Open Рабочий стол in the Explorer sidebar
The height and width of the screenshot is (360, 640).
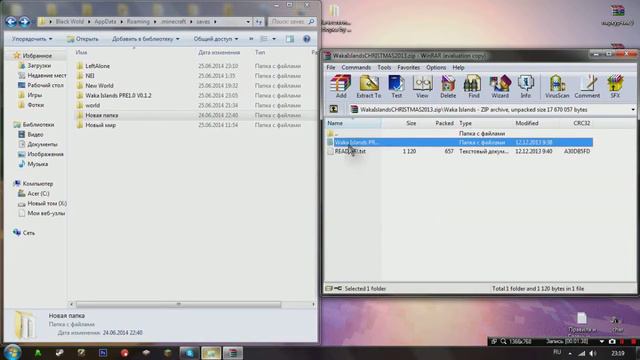pyautogui.click(x=45, y=85)
